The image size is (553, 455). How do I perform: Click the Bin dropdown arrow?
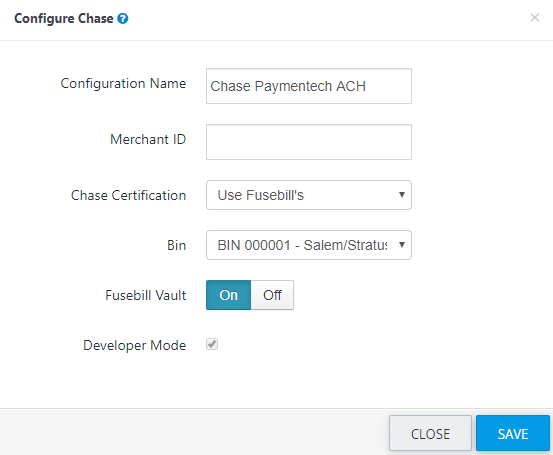(x=401, y=245)
